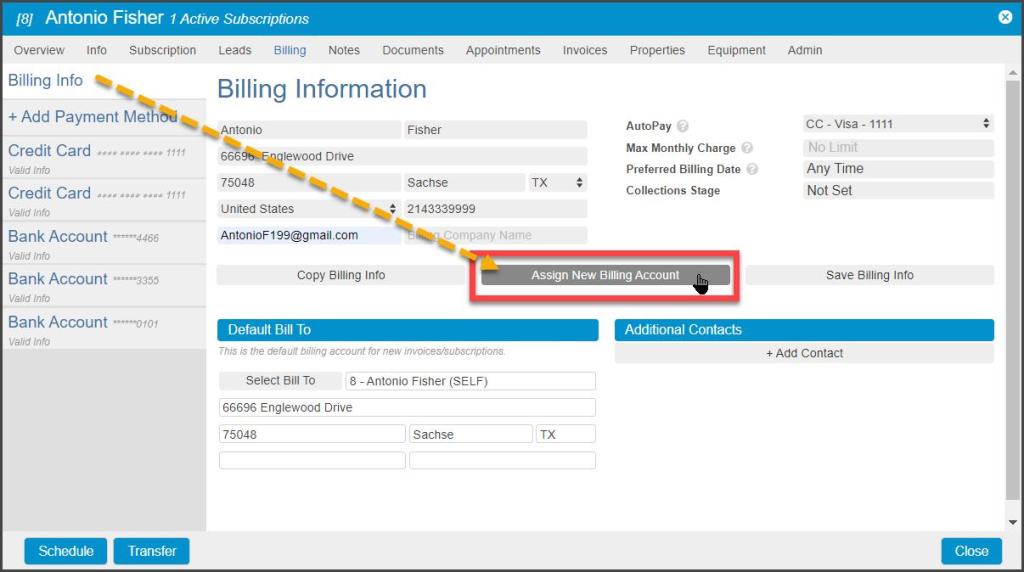Switch to the Subscription tab

[162, 50]
